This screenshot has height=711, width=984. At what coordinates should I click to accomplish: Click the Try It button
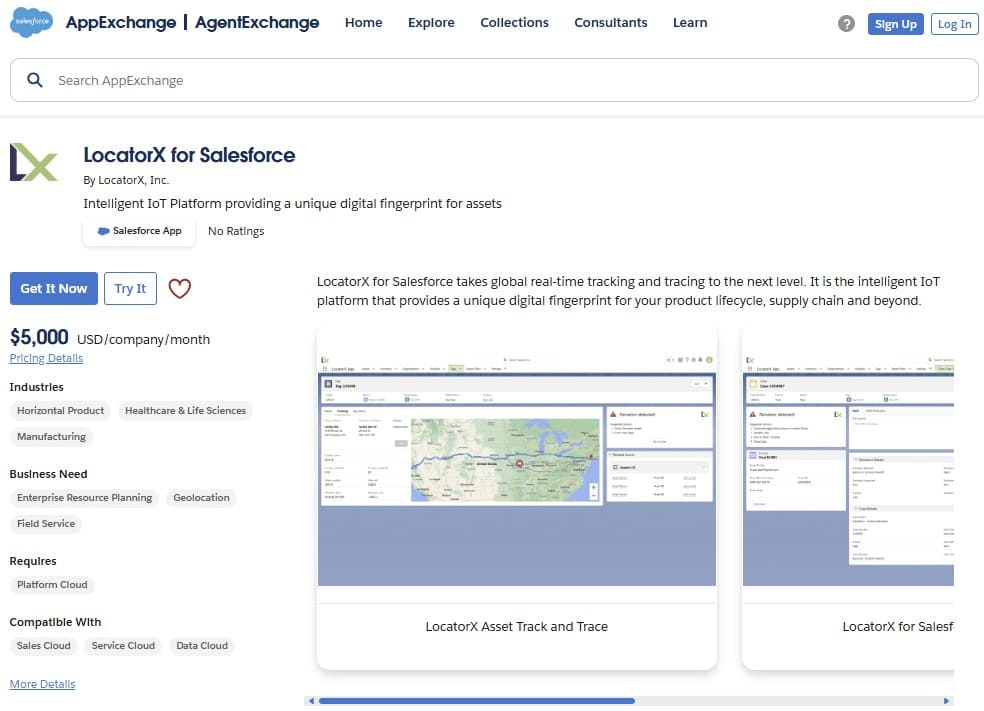[130, 289]
